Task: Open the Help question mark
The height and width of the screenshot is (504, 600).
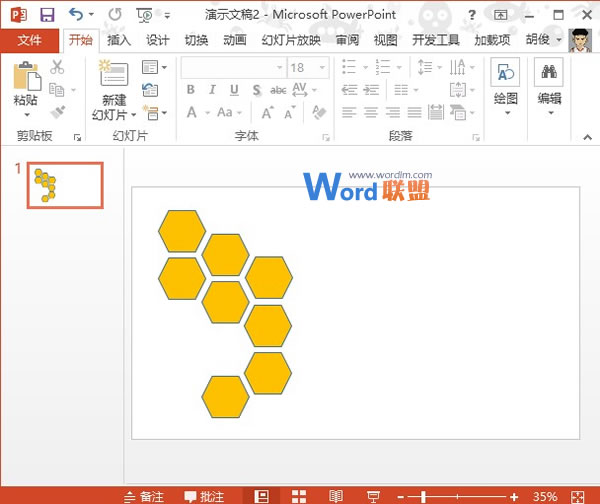Action: point(472,15)
